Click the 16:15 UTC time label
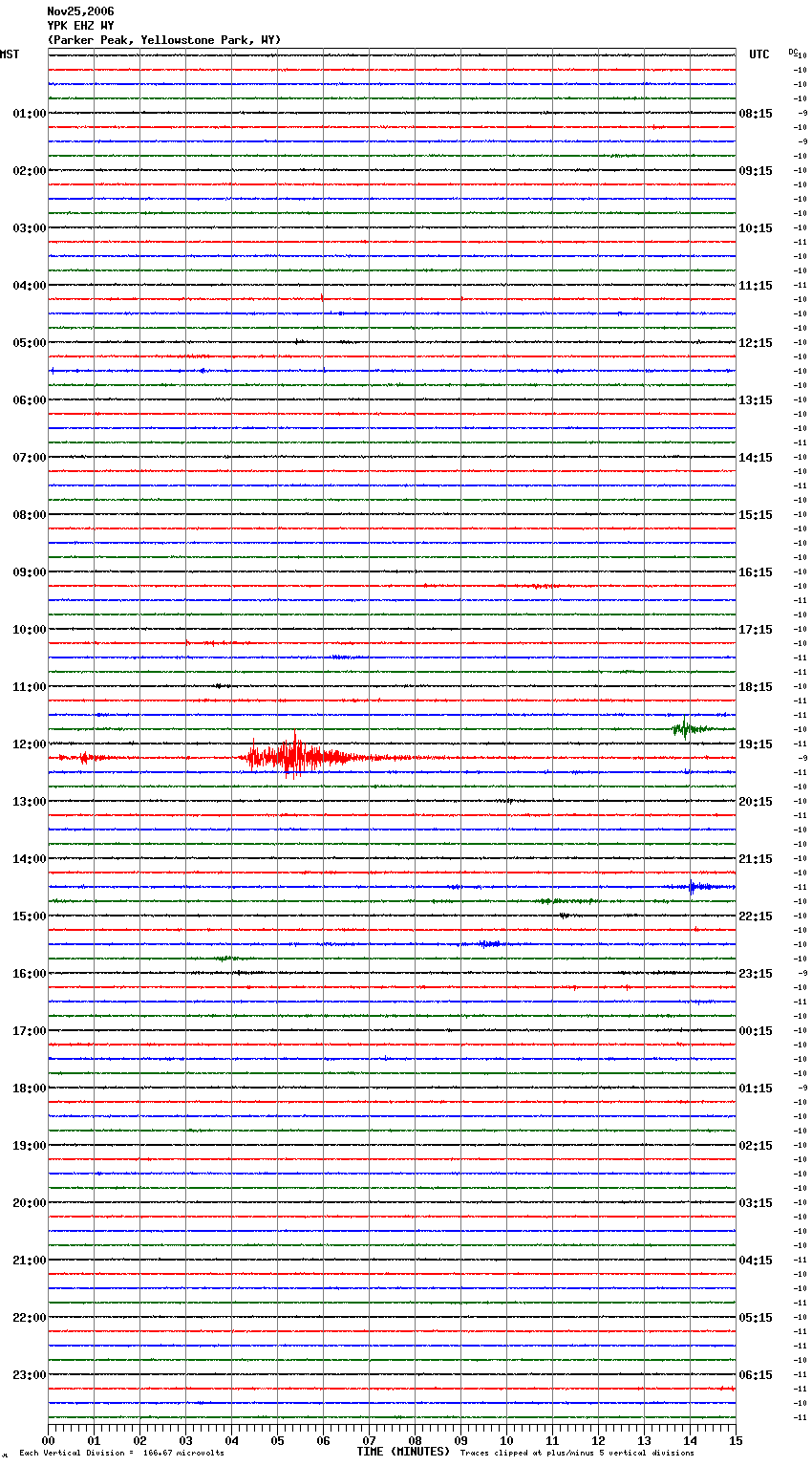 (756, 572)
